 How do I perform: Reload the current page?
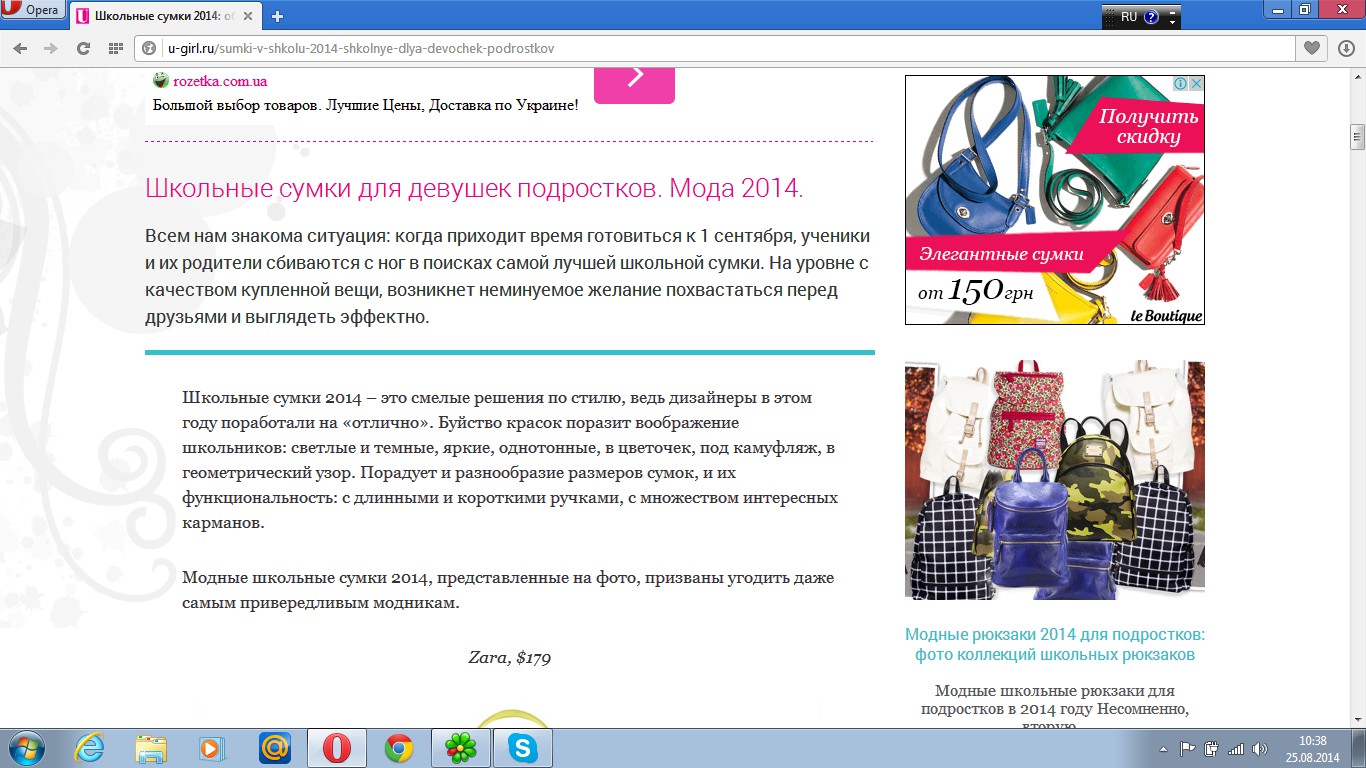(x=84, y=48)
